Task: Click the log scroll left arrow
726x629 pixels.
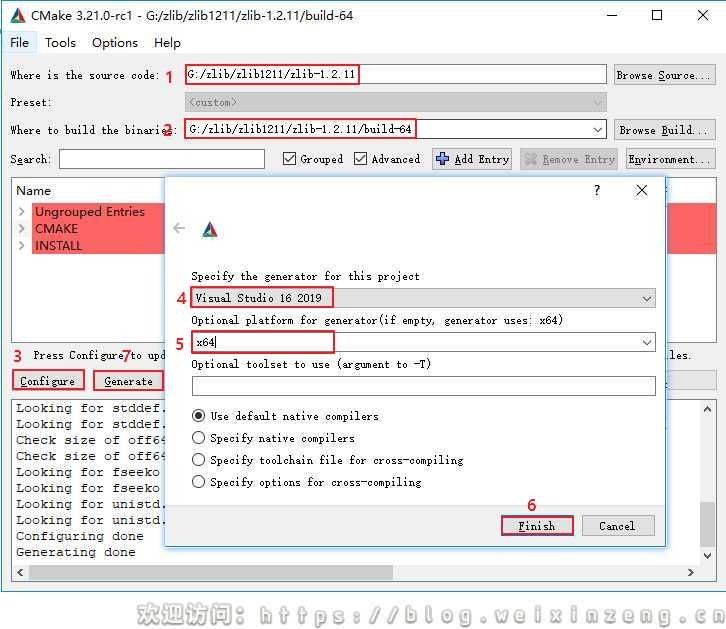Action: coord(20,573)
